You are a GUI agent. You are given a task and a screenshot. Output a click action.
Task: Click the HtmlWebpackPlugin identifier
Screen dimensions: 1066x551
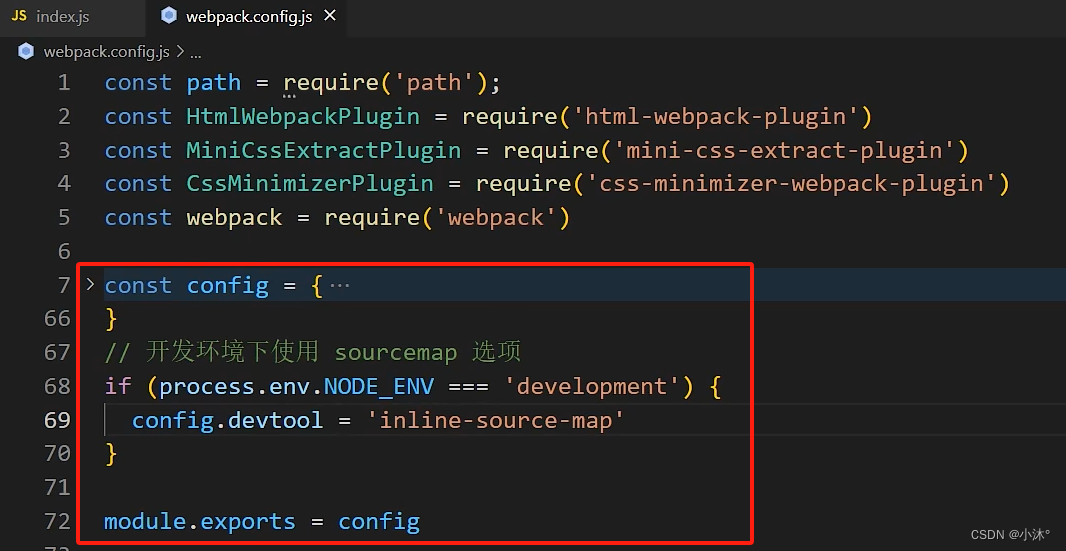pos(303,117)
